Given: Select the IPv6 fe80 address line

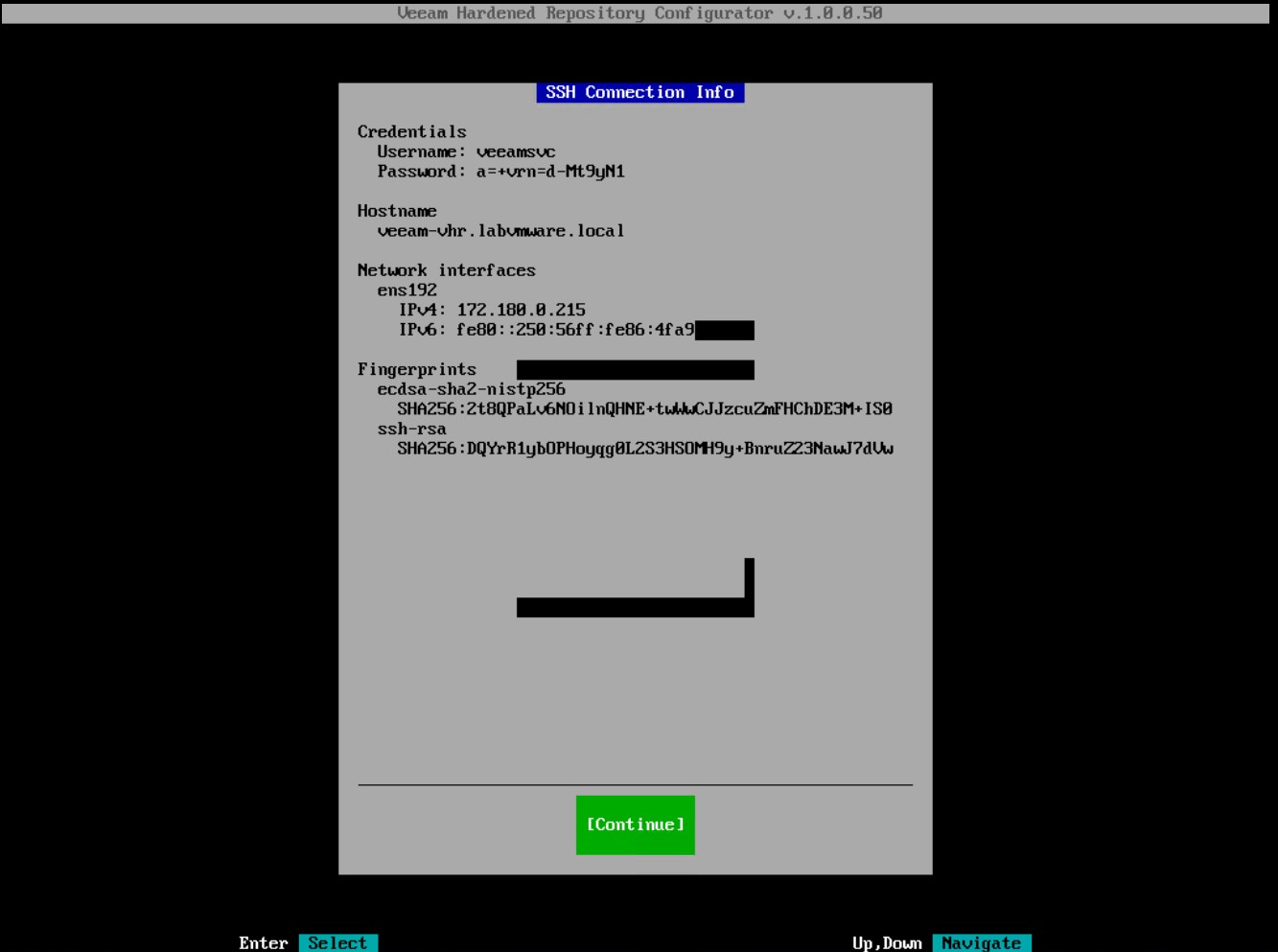Looking at the screenshot, I should point(546,330).
